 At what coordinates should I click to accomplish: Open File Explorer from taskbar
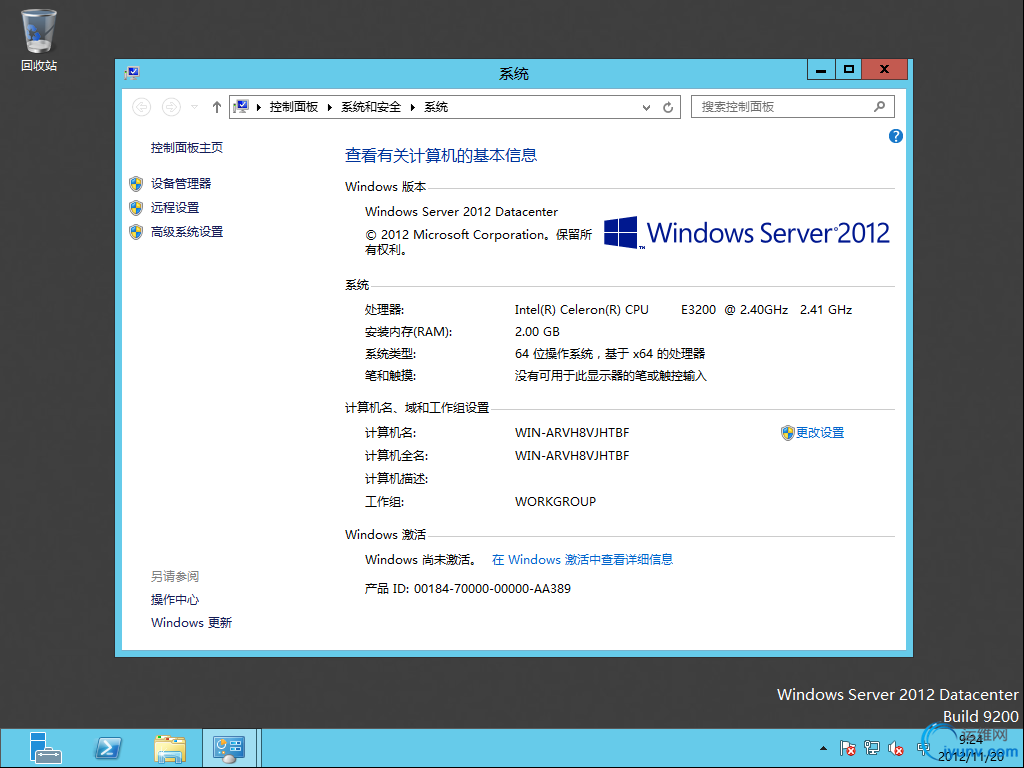click(x=170, y=748)
